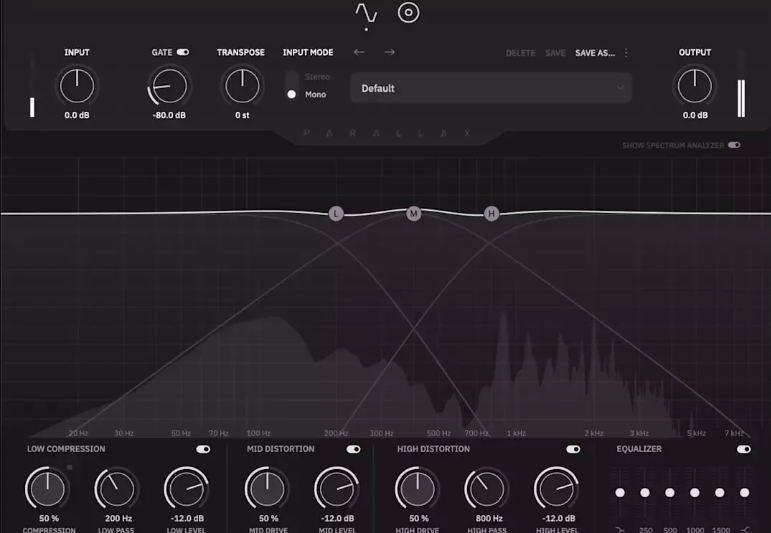
Task: Click the 50 % High Drive value
Action: coord(418,518)
